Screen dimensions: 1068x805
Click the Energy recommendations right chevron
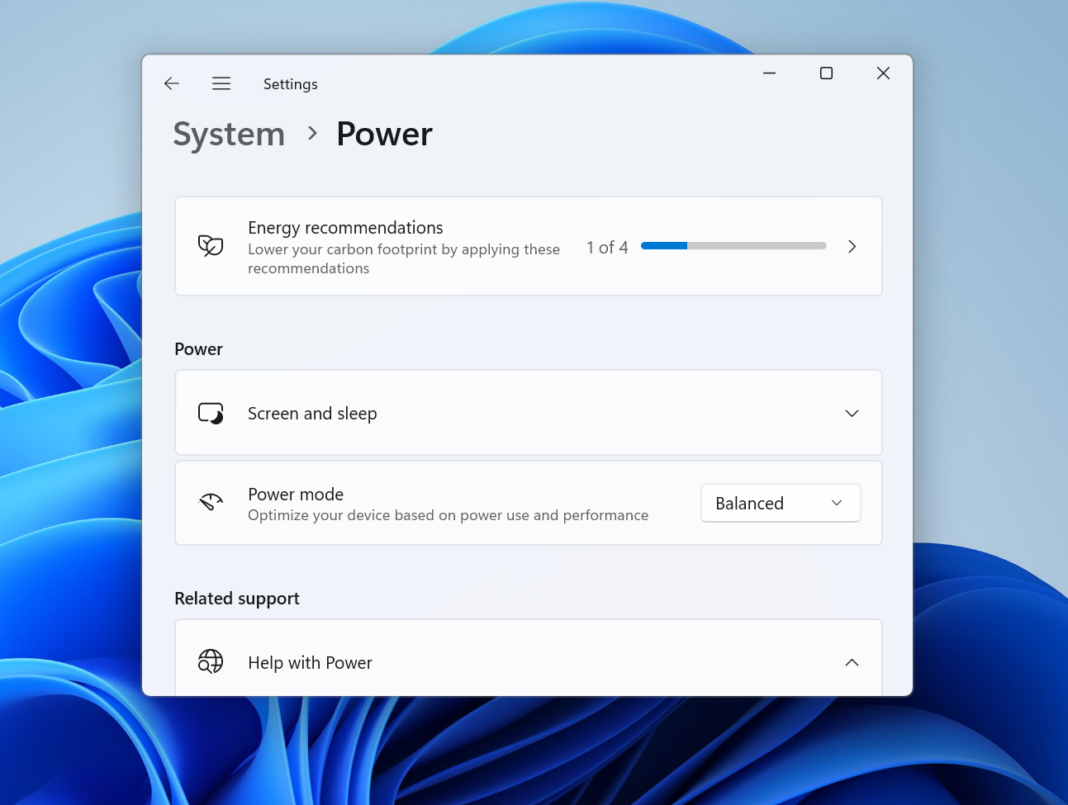pyautogui.click(x=852, y=246)
